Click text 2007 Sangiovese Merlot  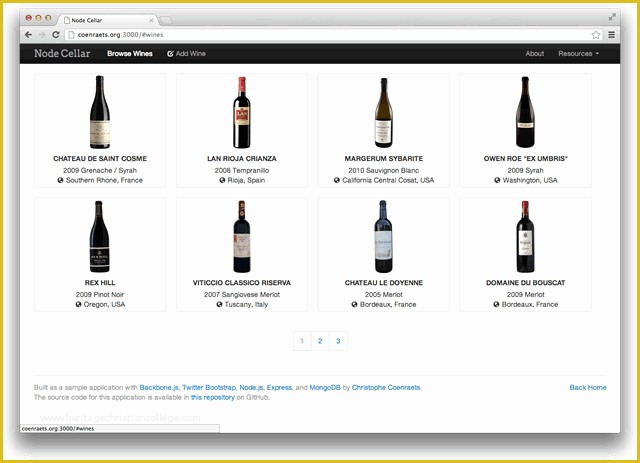click(242, 294)
